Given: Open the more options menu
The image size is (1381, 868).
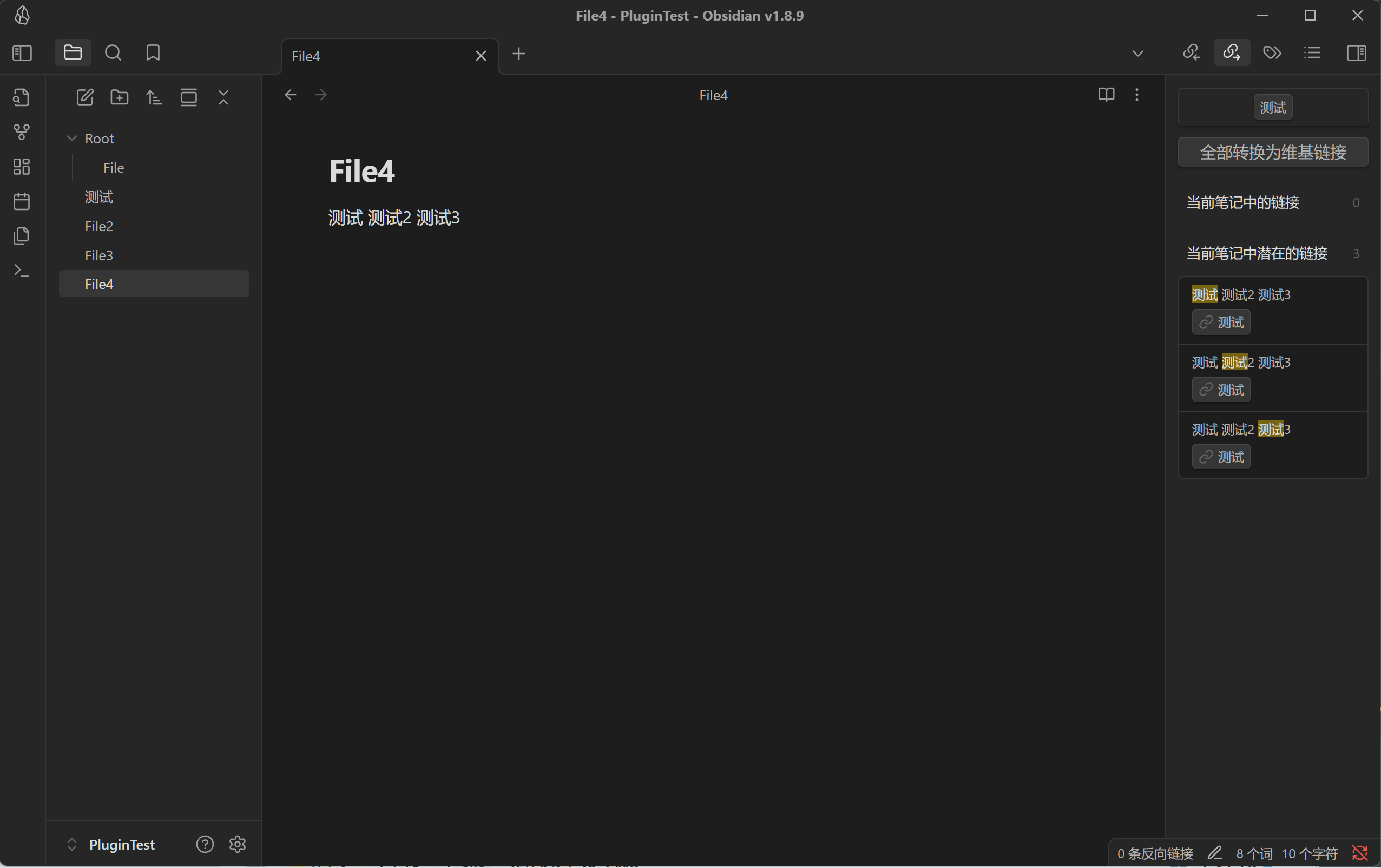Looking at the screenshot, I should coord(1137,95).
